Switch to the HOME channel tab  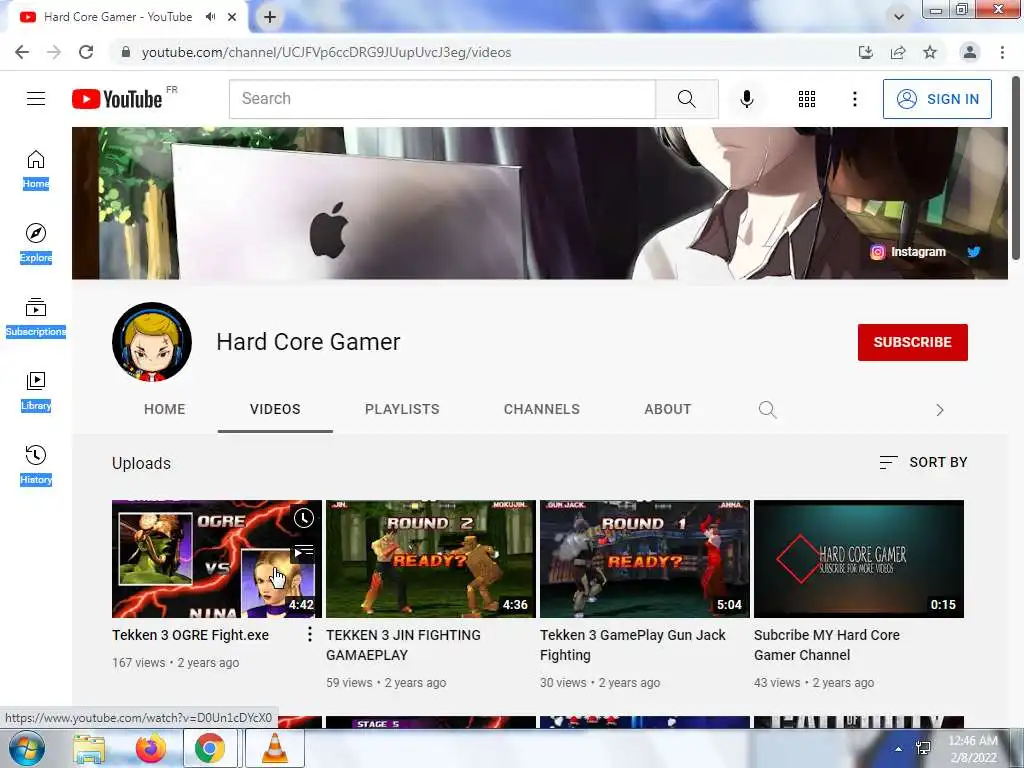coord(165,409)
